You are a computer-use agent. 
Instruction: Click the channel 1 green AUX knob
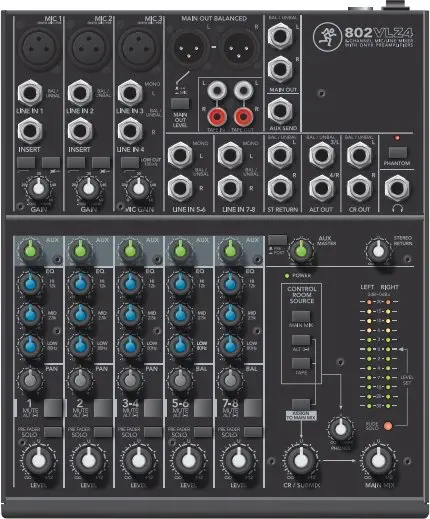pyautogui.click(x=30, y=251)
